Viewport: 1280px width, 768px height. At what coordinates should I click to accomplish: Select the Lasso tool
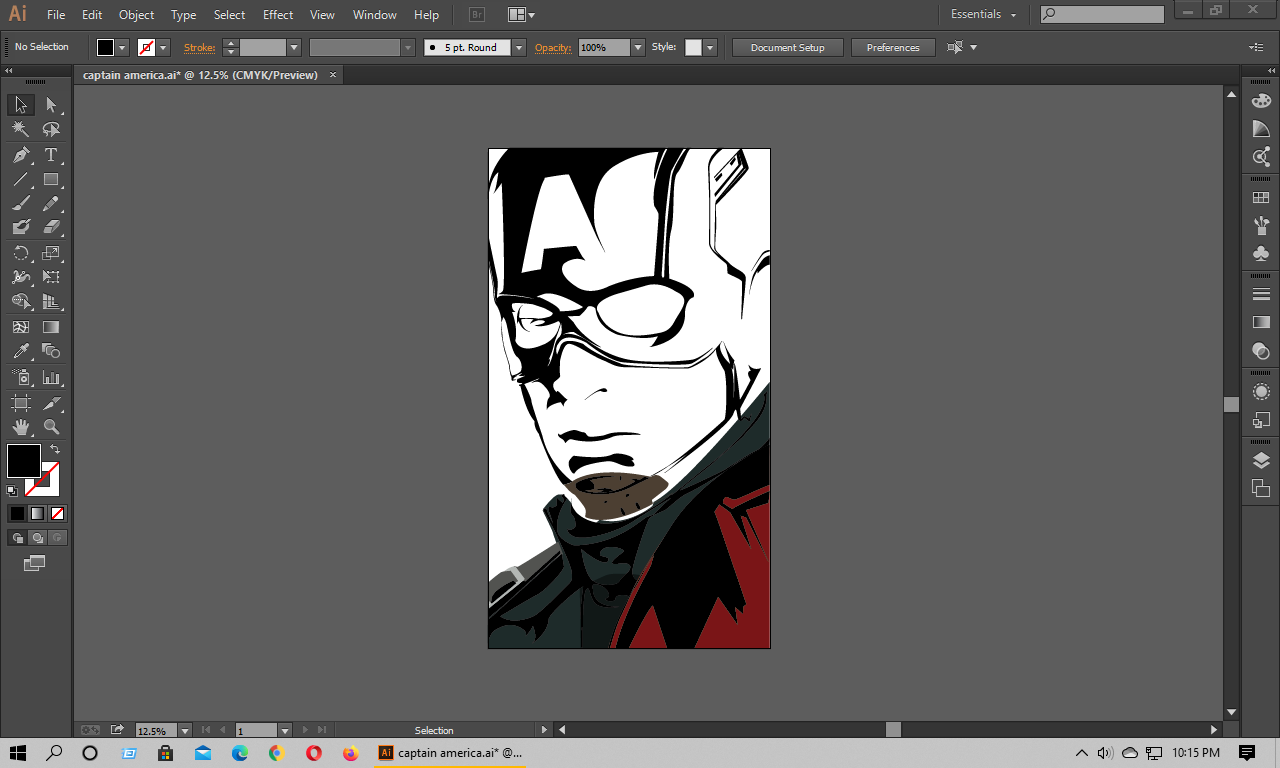pos(51,129)
